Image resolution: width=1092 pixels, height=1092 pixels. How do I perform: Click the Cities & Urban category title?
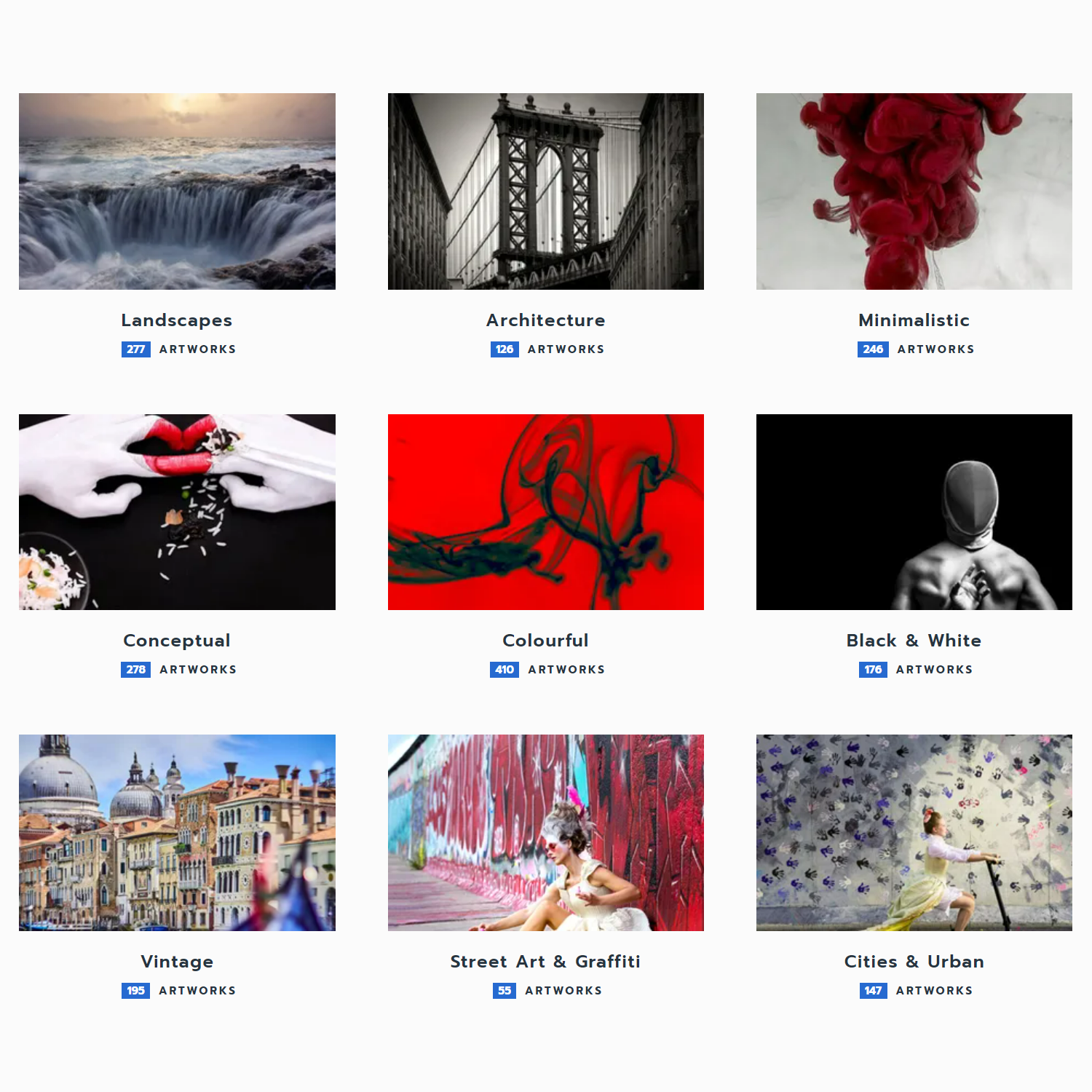[914, 962]
